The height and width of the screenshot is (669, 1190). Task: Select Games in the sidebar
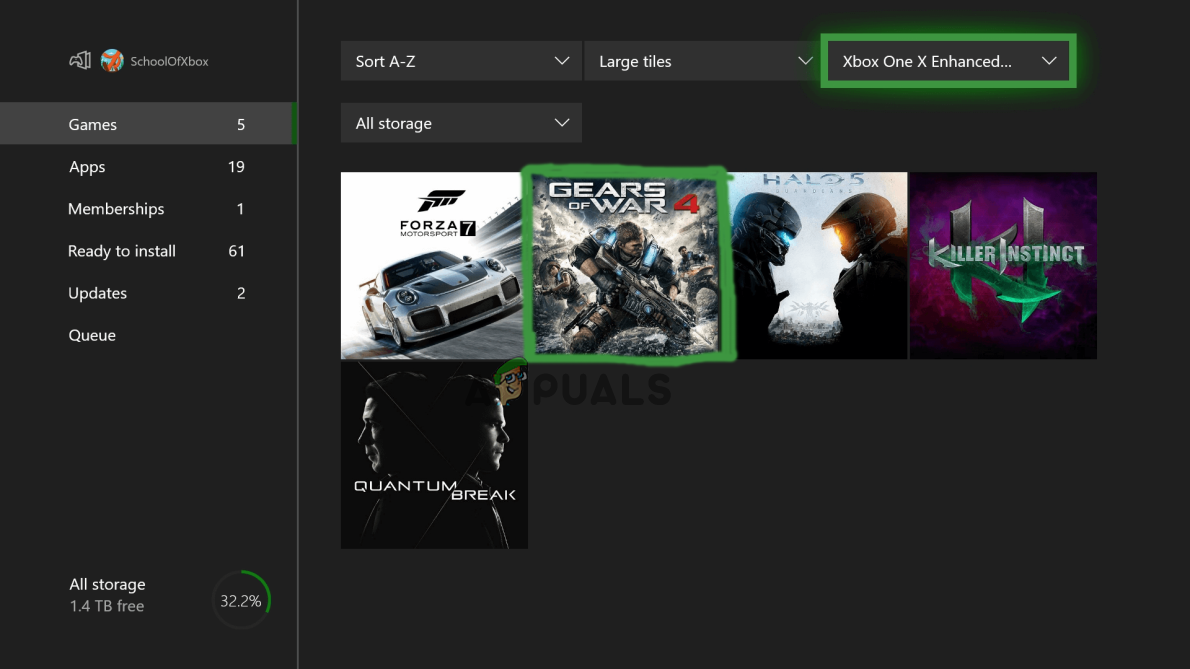pos(148,124)
